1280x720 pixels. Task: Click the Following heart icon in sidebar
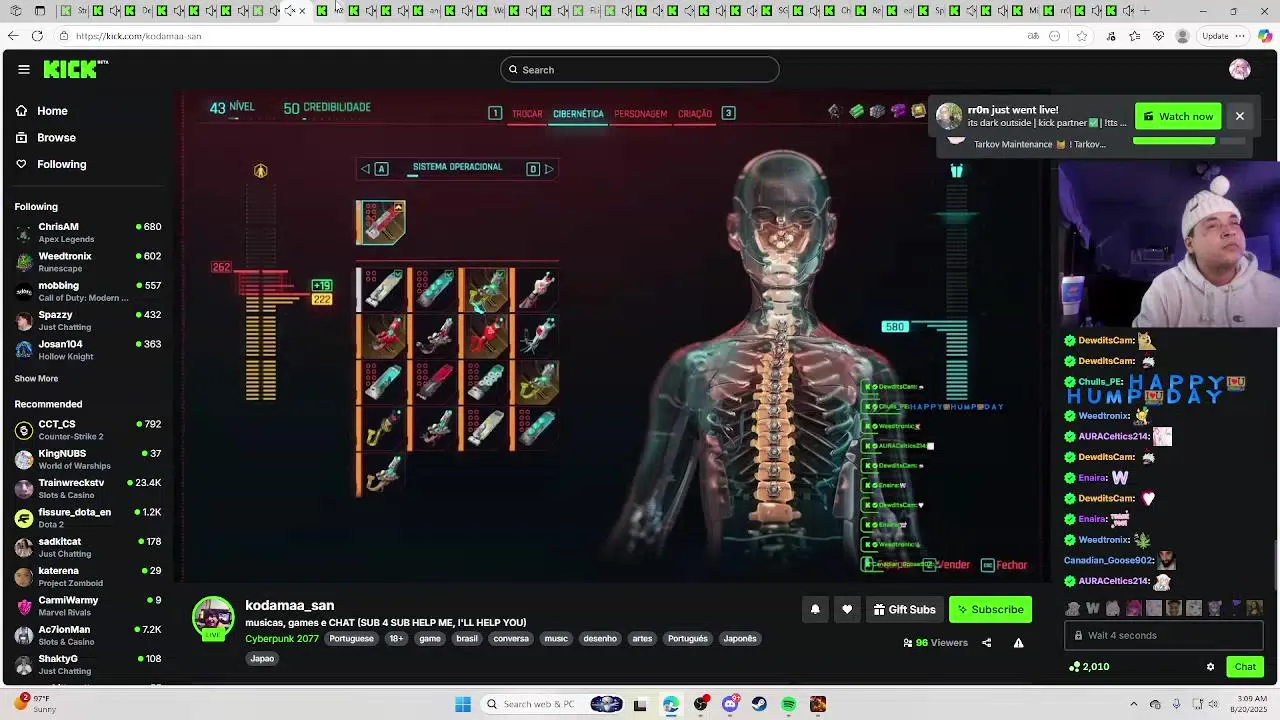(x=21, y=164)
